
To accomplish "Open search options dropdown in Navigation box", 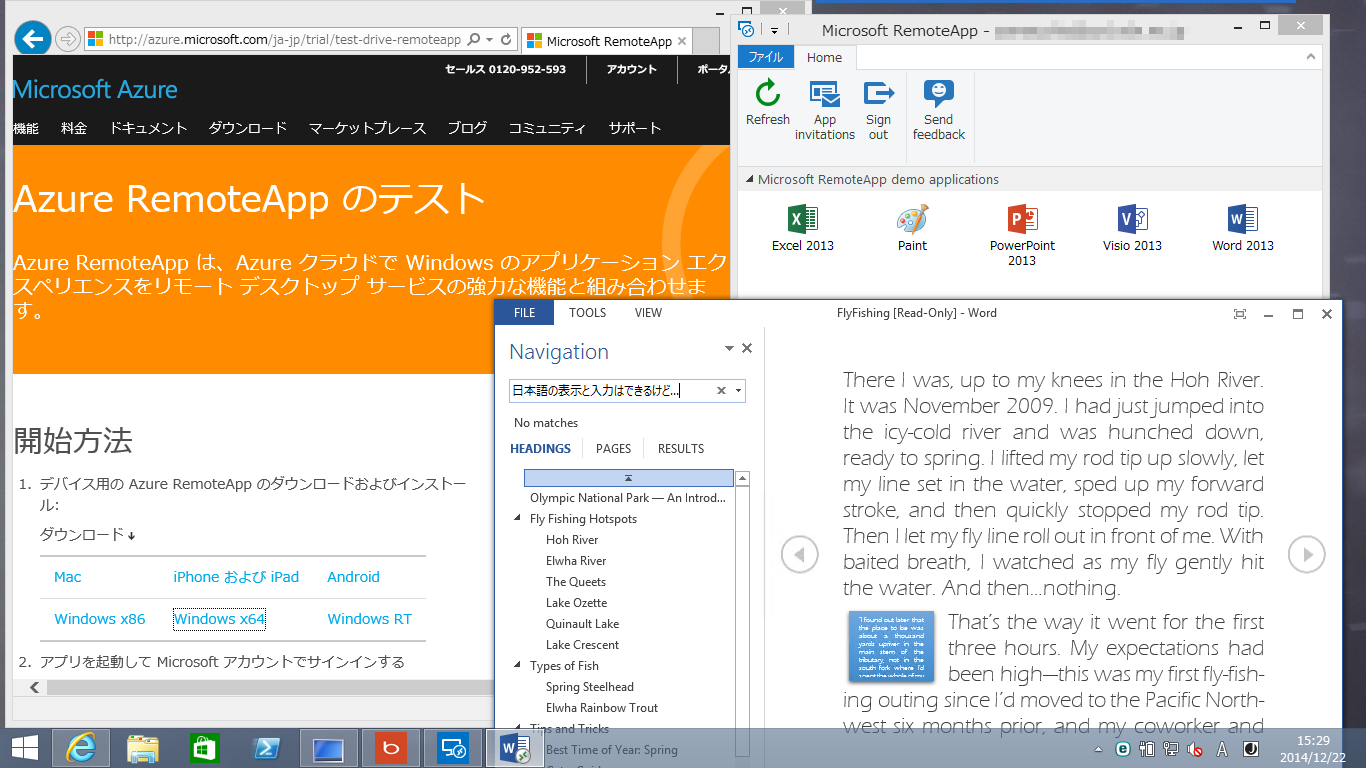I will pyautogui.click(x=738, y=391).
